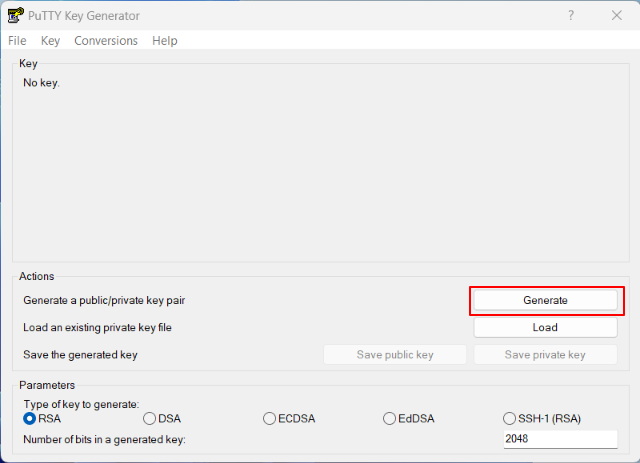Close the PuTTY Key Generator window
Image resolution: width=640 pixels, height=463 pixels.
(616, 15)
